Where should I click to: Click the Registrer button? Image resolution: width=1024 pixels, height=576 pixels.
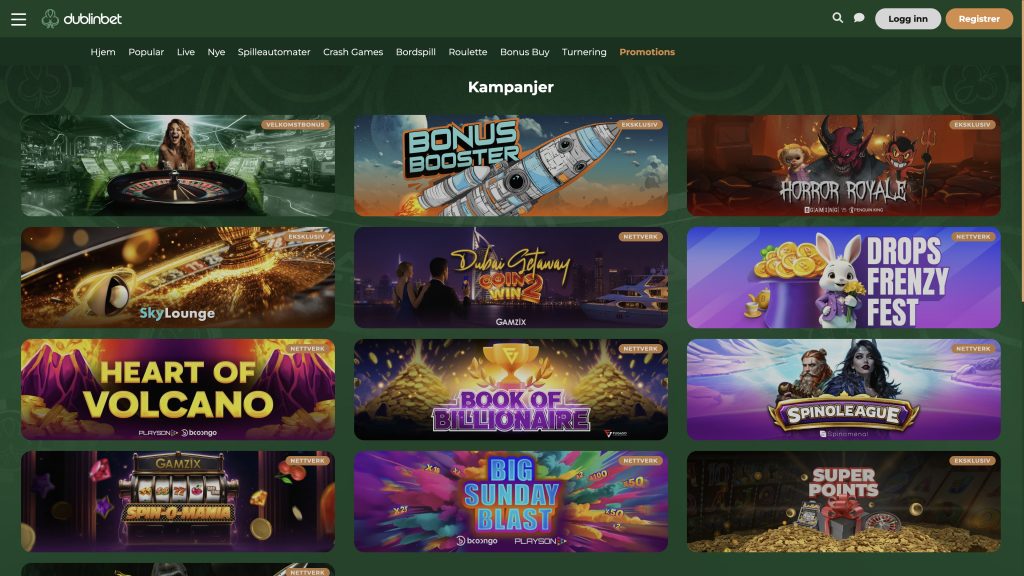pyautogui.click(x=979, y=19)
